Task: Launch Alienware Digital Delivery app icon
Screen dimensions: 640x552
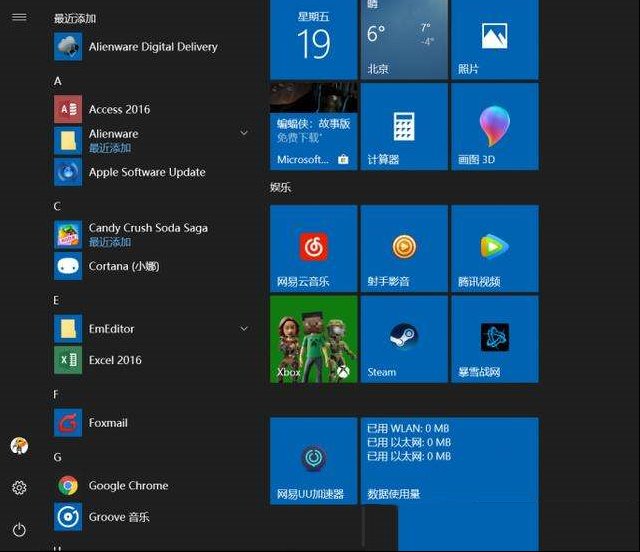Action: point(68,47)
